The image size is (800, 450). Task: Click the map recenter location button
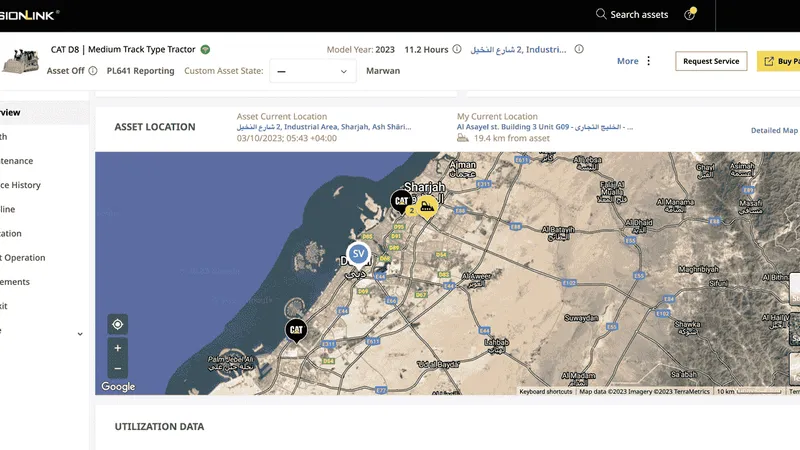(x=118, y=324)
